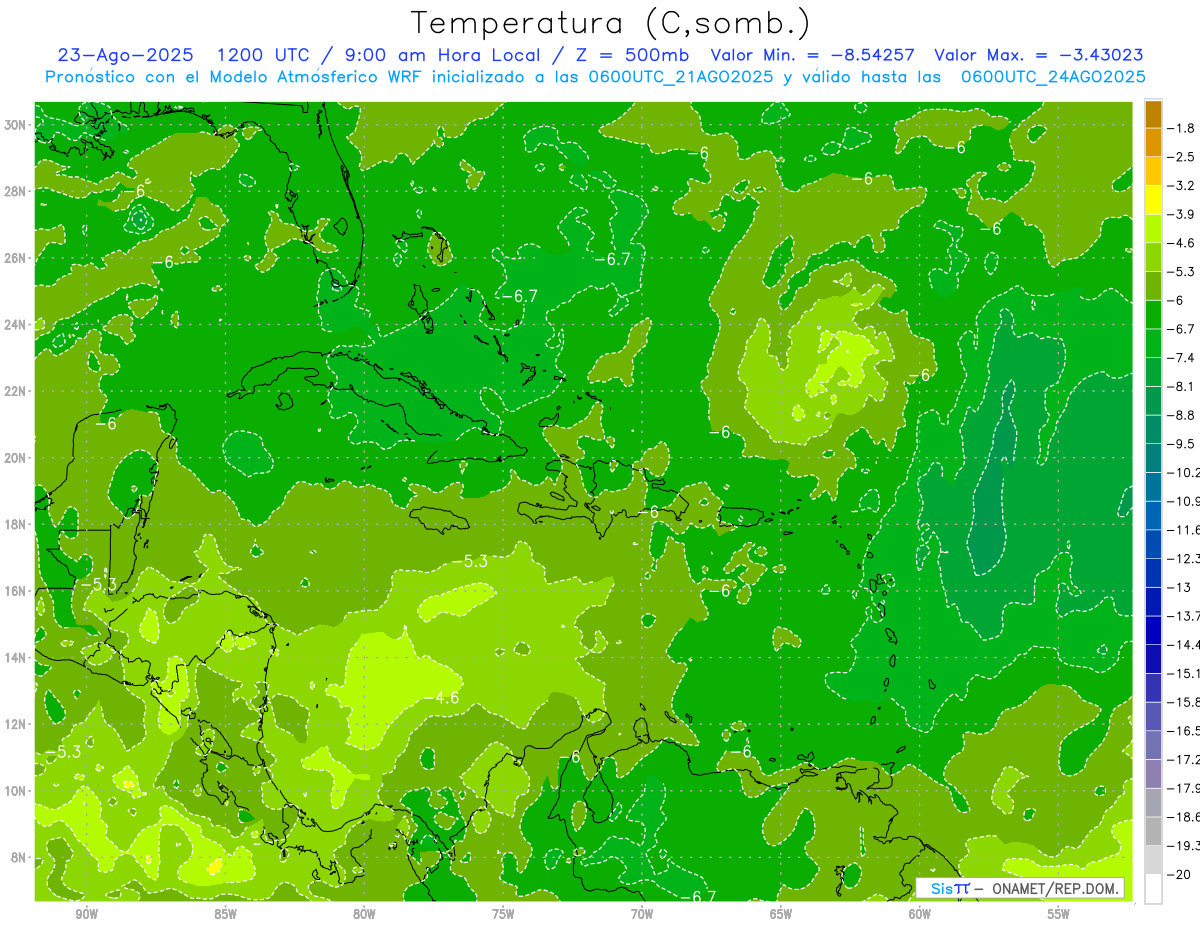Pick the blue swatch between -11.6 and -12.3
Viewport: 1200px width, 927px height.
pyautogui.click(x=1153, y=543)
